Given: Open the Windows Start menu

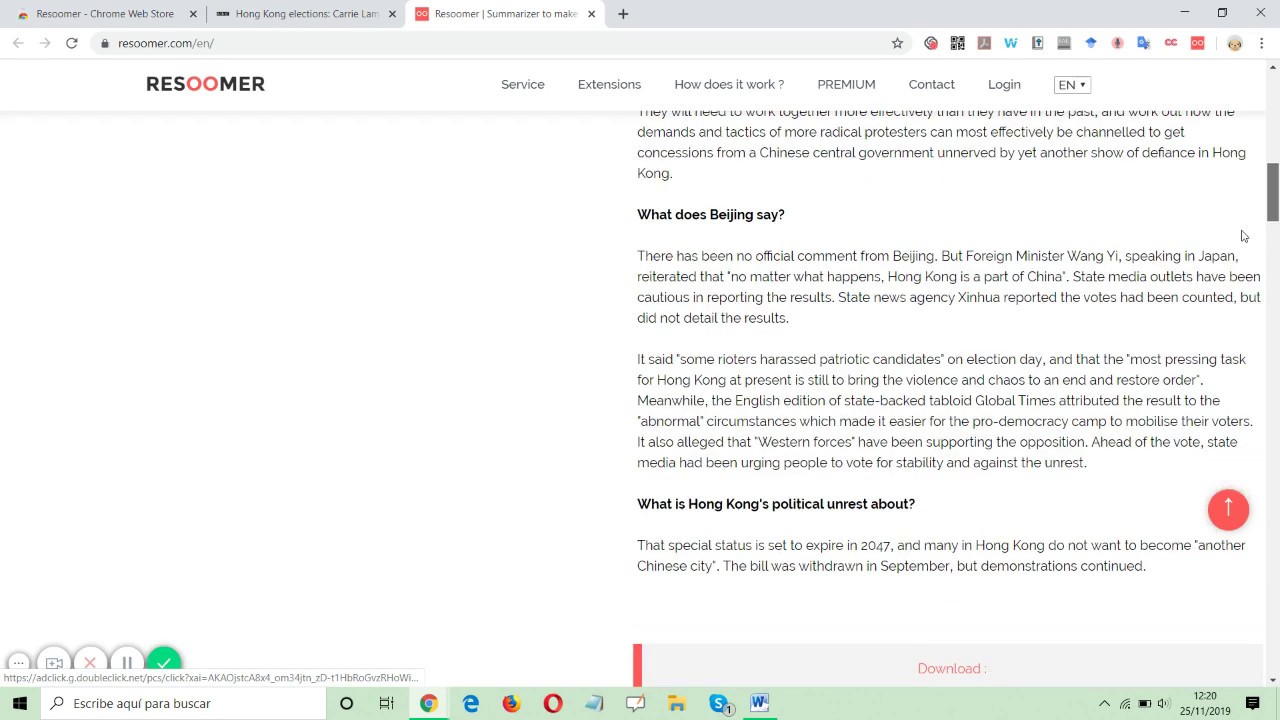Looking at the screenshot, I should click(x=20, y=703).
